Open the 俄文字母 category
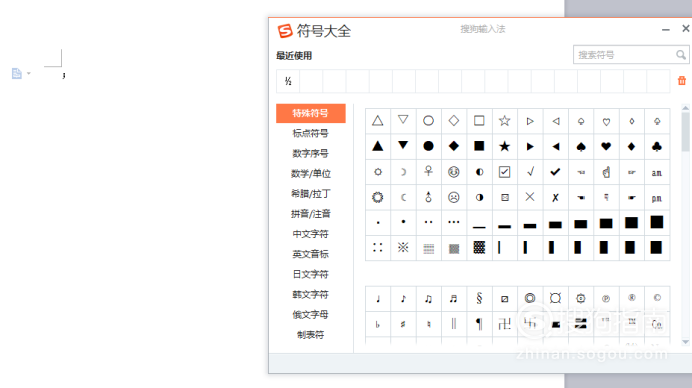The height and width of the screenshot is (388, 692). (311, 315)
